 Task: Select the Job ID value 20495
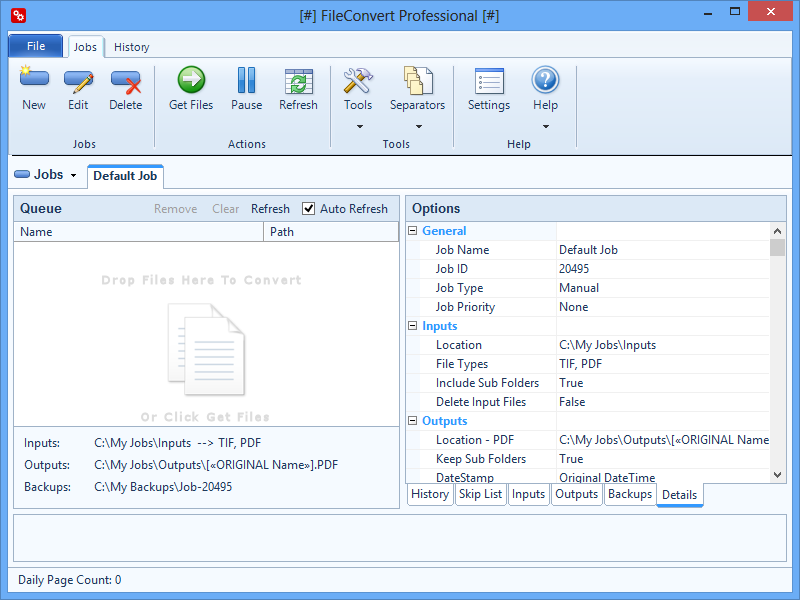pos(574,269)
